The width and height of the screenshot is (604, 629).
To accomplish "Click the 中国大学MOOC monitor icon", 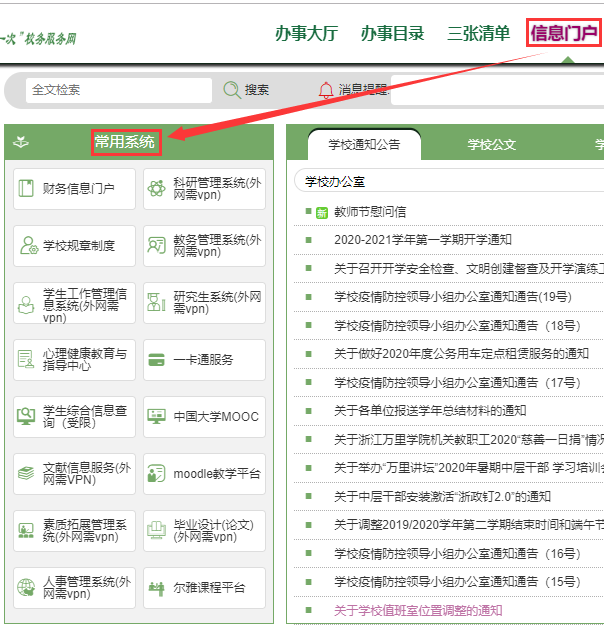I will (x=156, y=416).
